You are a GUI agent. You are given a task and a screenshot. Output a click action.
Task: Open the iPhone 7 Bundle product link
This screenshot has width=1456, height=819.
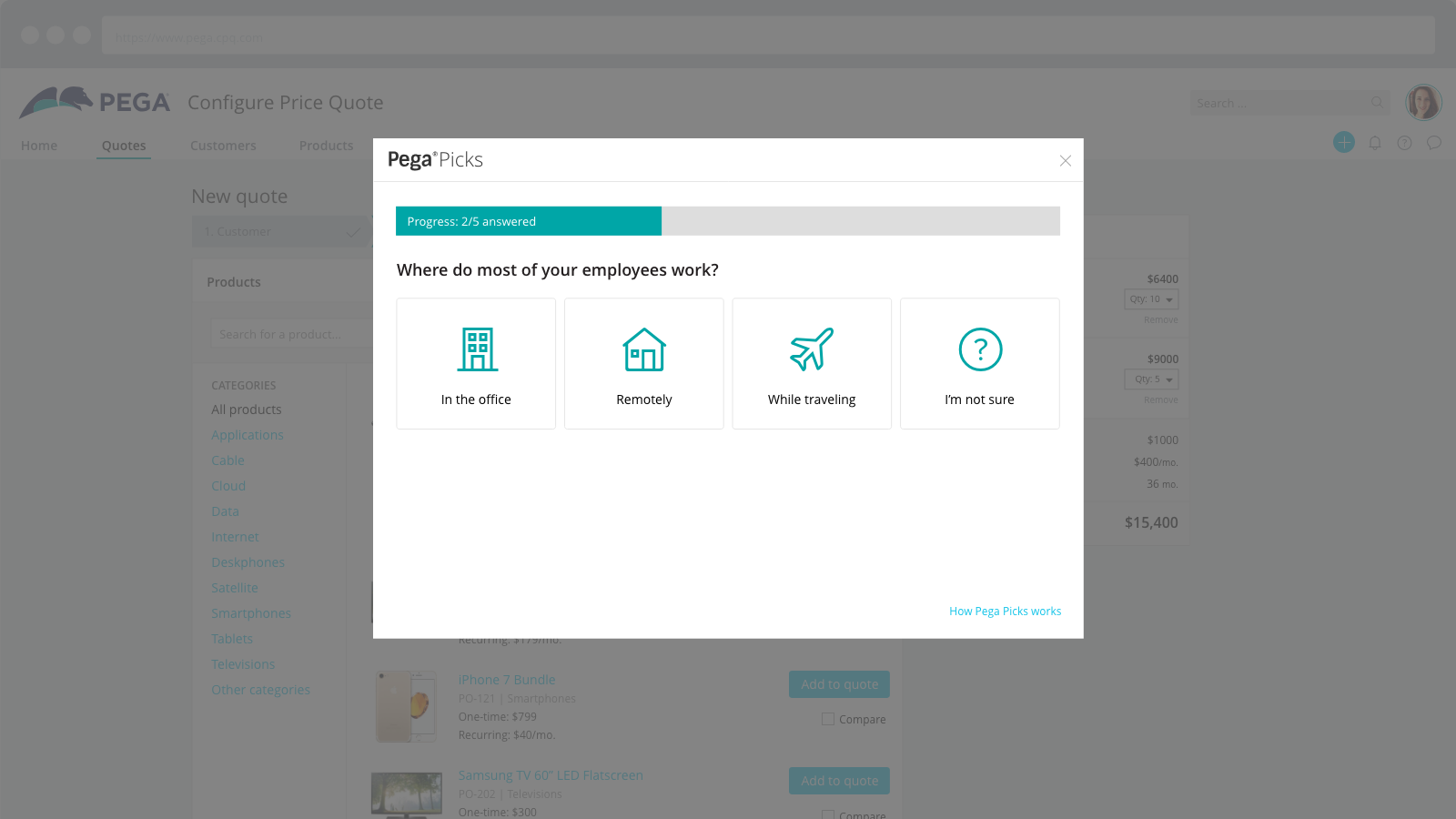(507, 680)
